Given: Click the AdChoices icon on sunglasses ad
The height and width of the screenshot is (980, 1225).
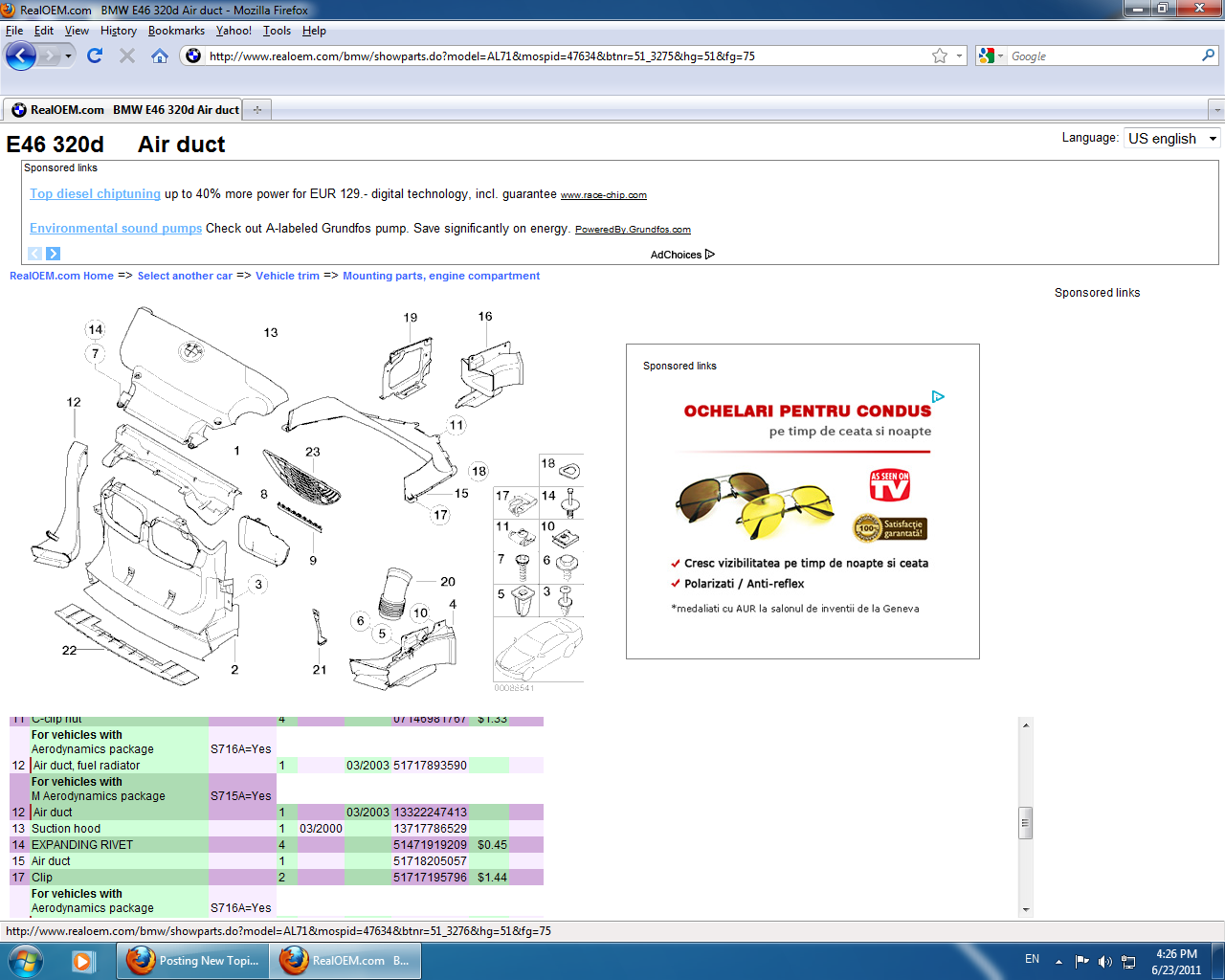Looking at the screenshot, I should (938, 396).
